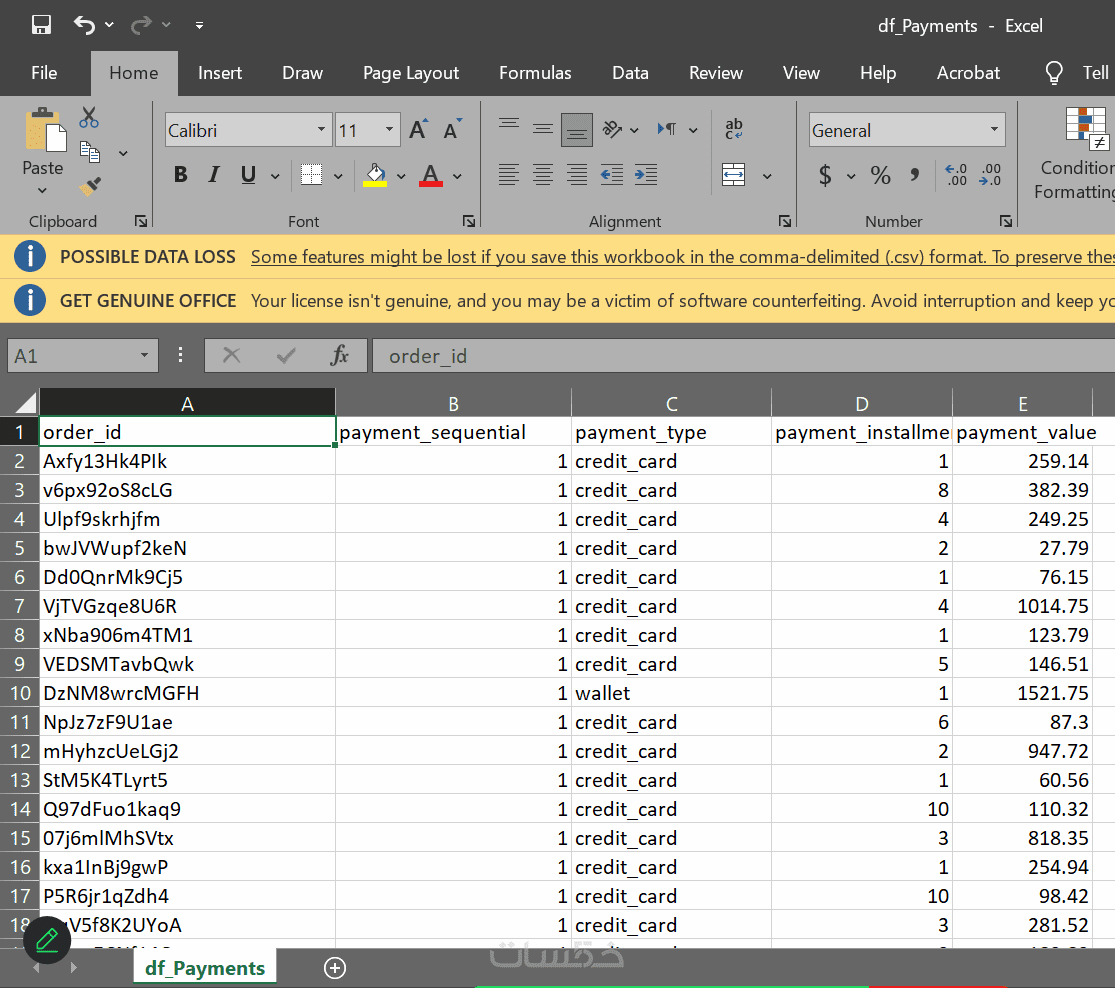Apply percent style
The height and width of the screenshot is (988, 1115).
[880, 175]
